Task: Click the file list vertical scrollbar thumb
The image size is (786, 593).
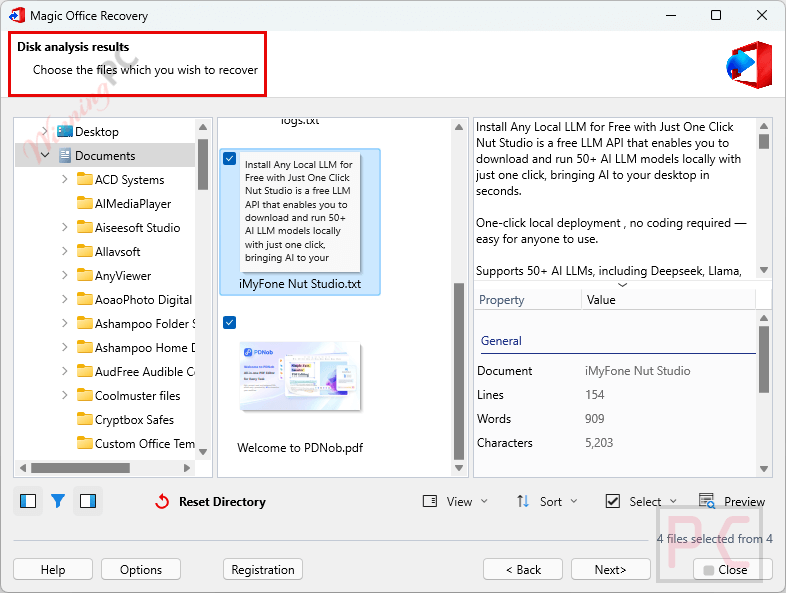Action: tap(459, 371)
